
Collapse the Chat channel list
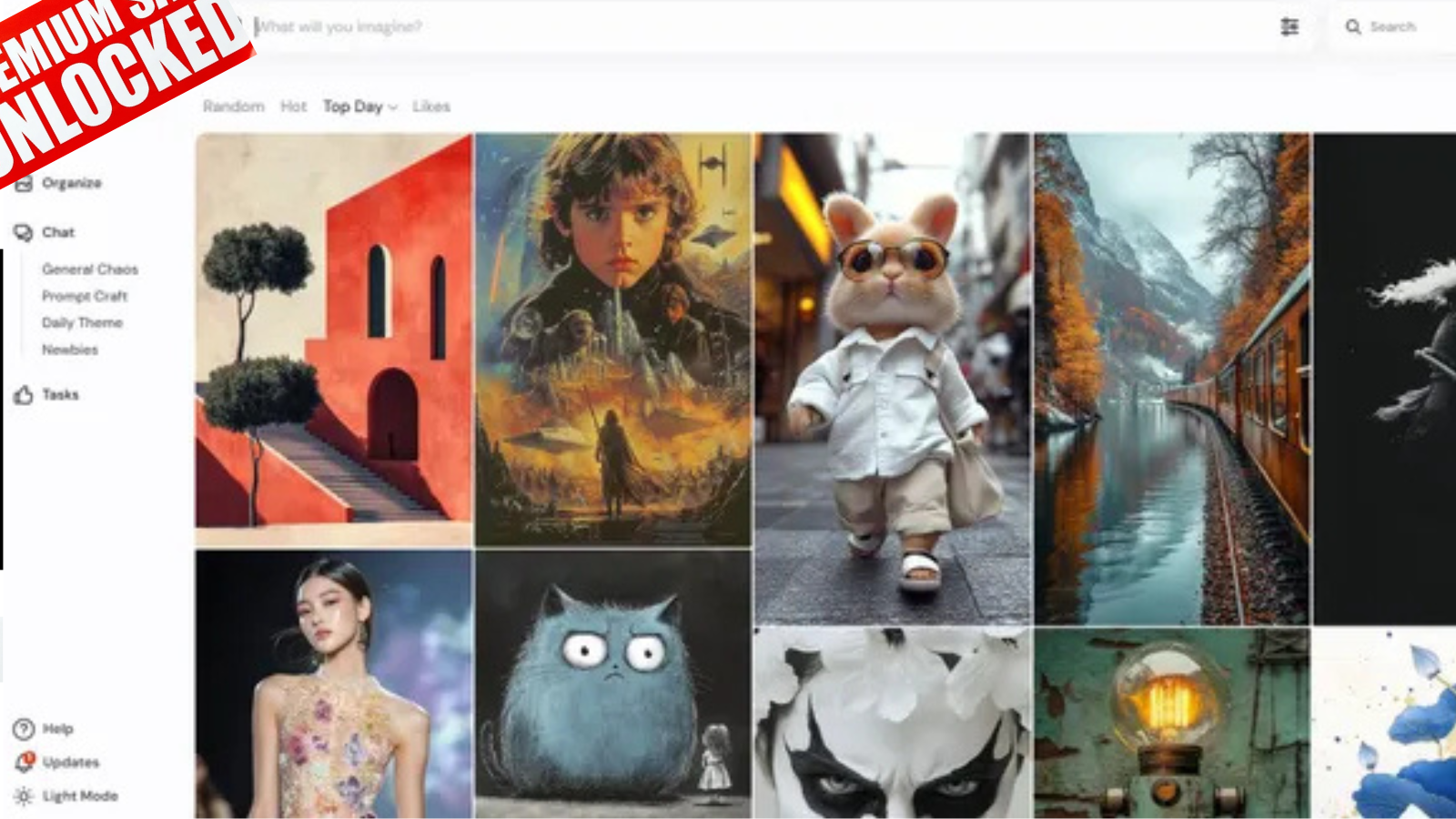pos(56,231)
